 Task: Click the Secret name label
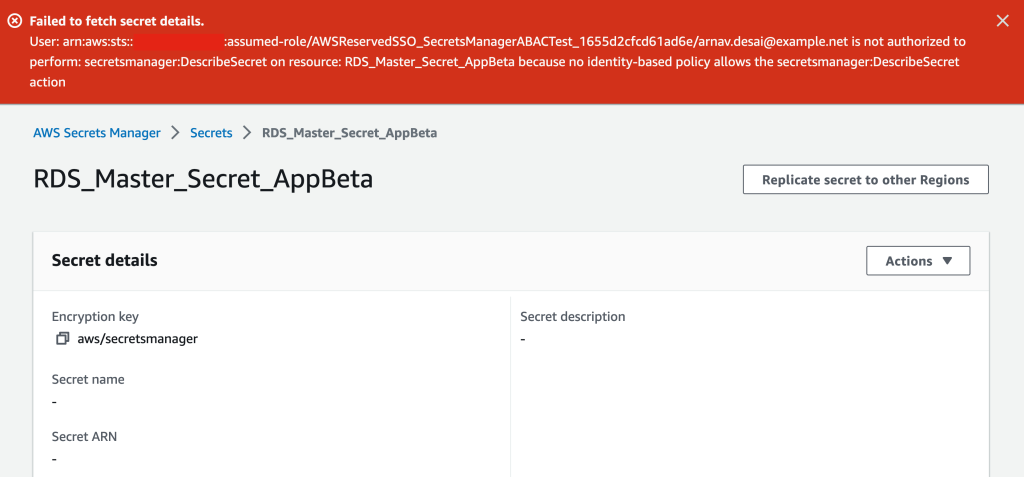88,380
